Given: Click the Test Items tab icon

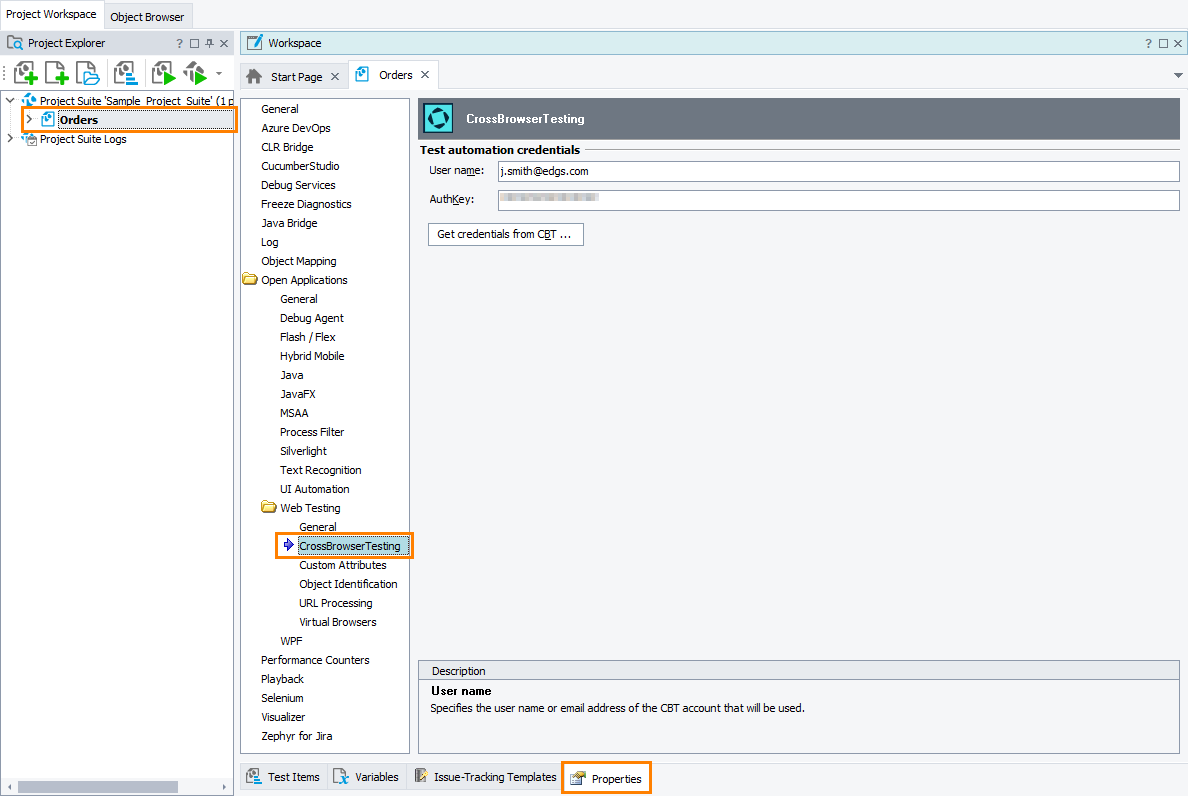Looking at the screenshot, I should click(255, 776).
